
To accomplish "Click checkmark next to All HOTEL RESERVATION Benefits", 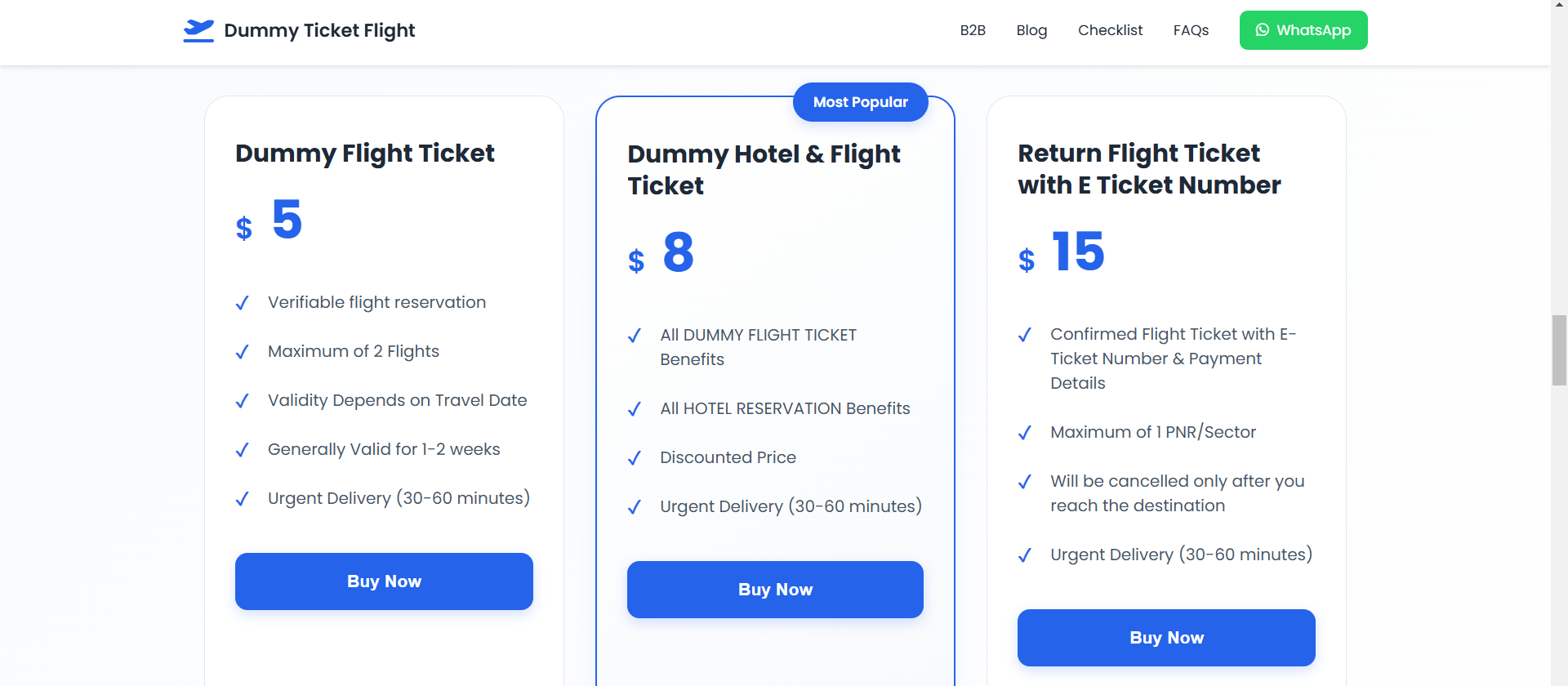I will [634, 409].
